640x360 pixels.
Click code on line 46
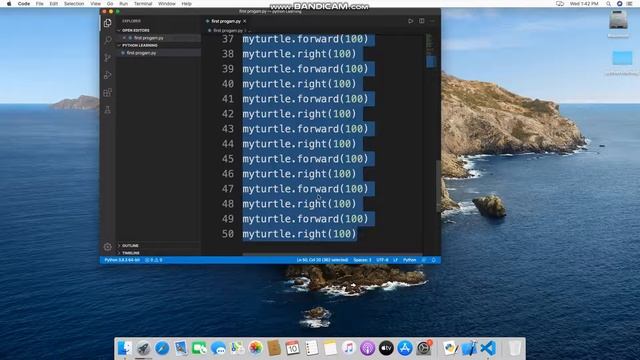click(299, 174)
